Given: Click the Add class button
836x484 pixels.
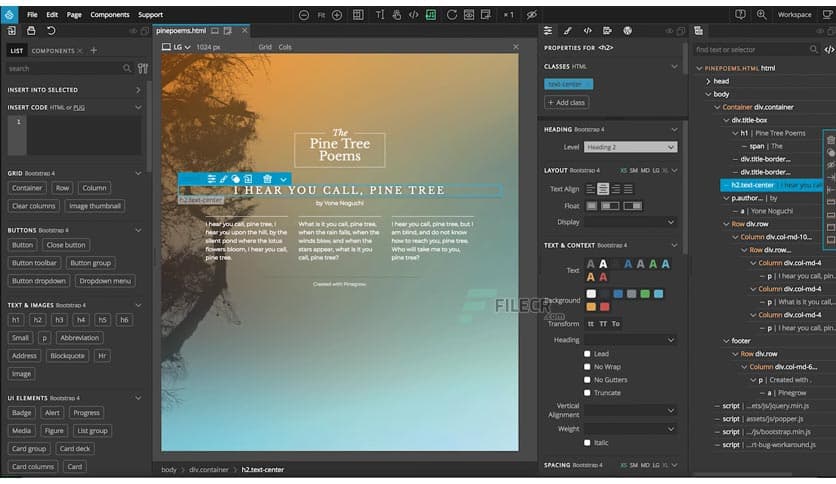Looking at the screenshot, I should pos(566,102).
